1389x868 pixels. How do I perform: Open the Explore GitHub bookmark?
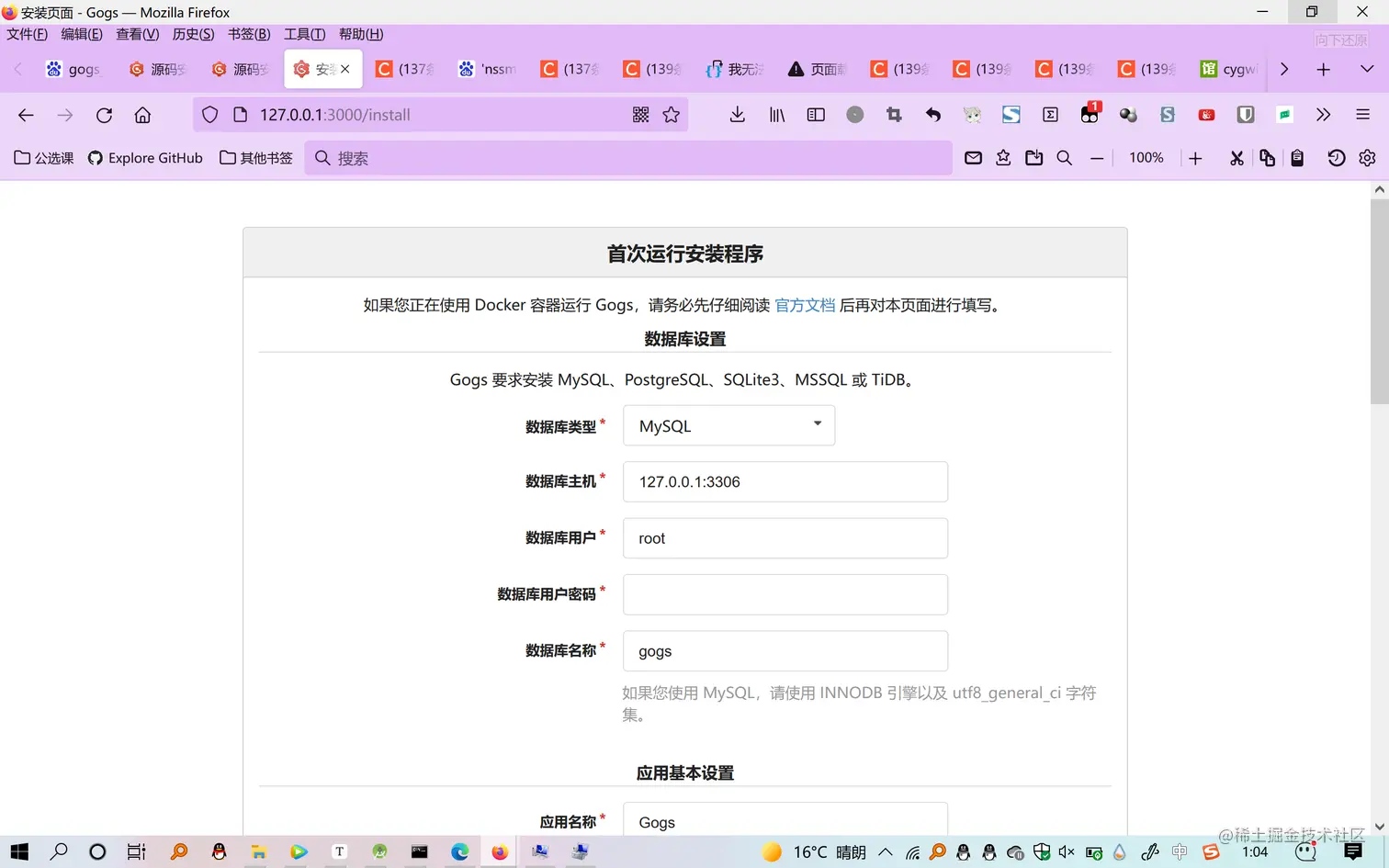(145, 158)
